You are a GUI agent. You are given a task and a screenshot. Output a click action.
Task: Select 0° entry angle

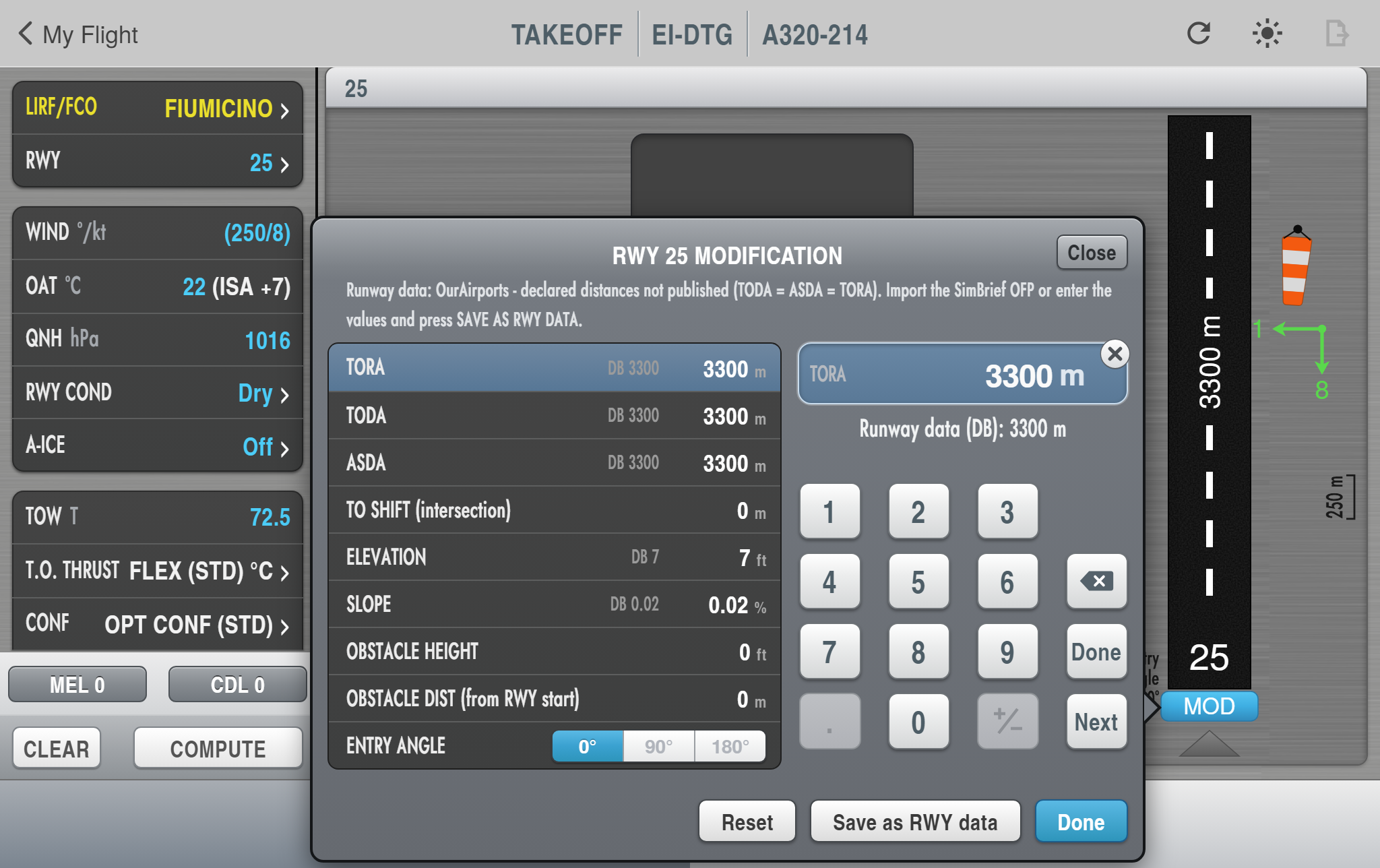click(x=588, y=746)
